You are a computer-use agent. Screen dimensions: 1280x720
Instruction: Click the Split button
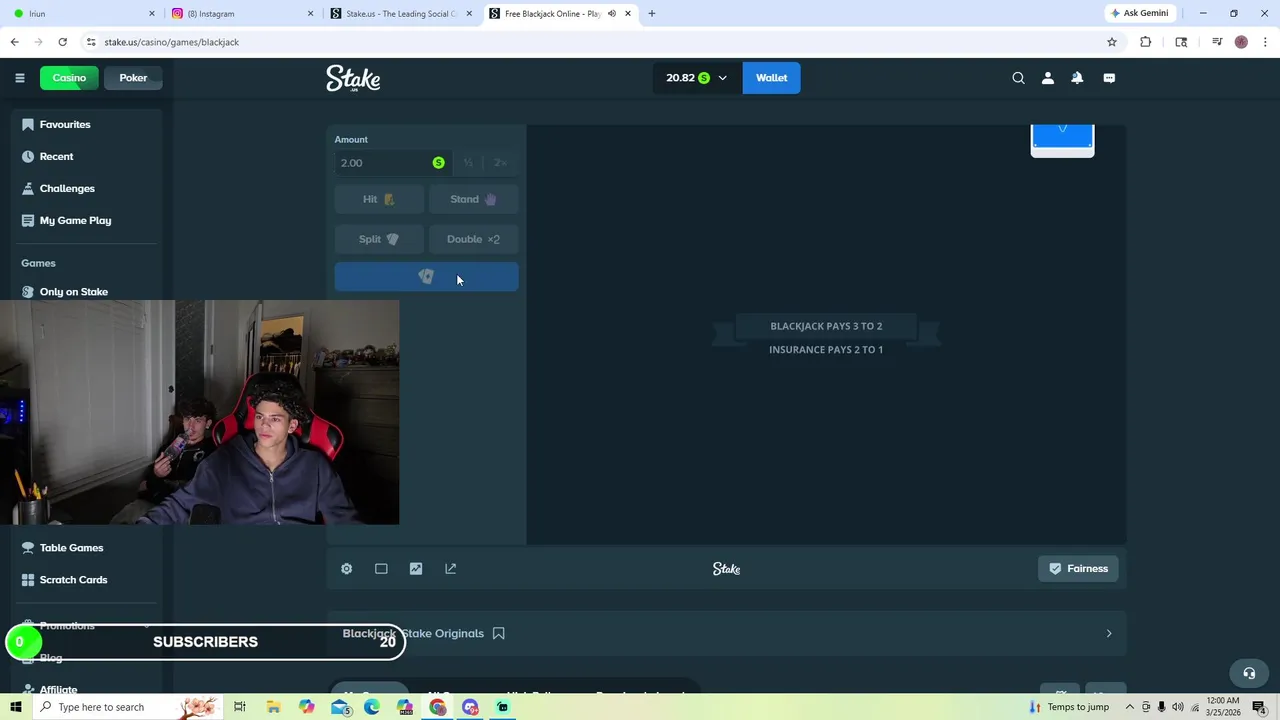click(378, 239)
